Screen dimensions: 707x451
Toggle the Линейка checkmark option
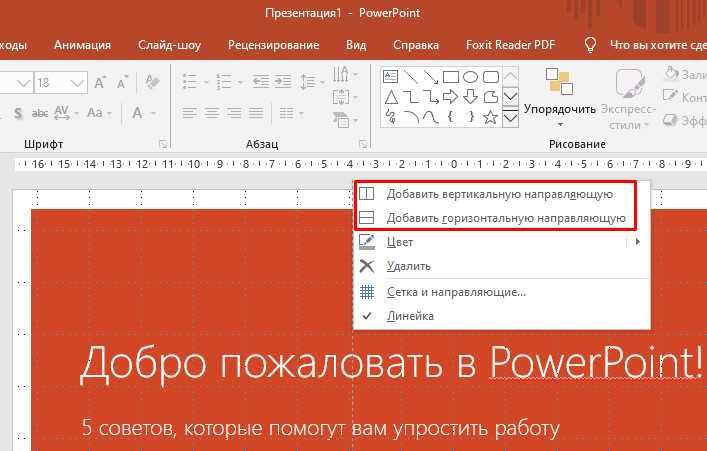pos(410,316)
